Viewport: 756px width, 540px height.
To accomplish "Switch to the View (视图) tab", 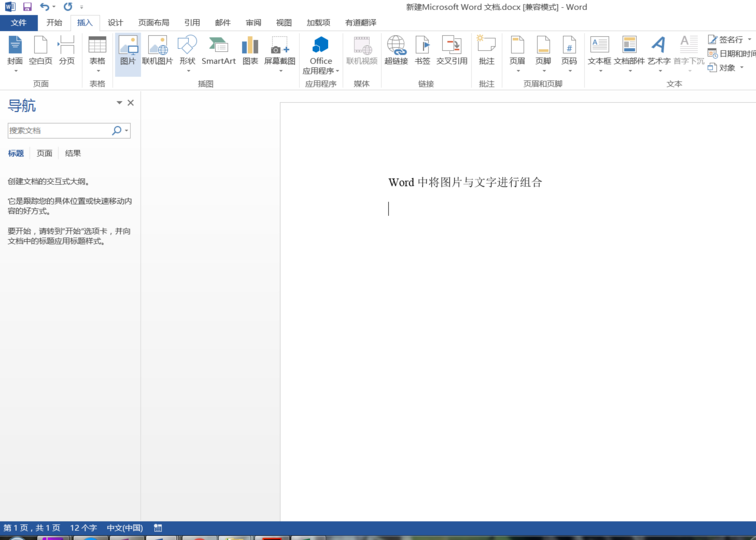I will [284, 23].
